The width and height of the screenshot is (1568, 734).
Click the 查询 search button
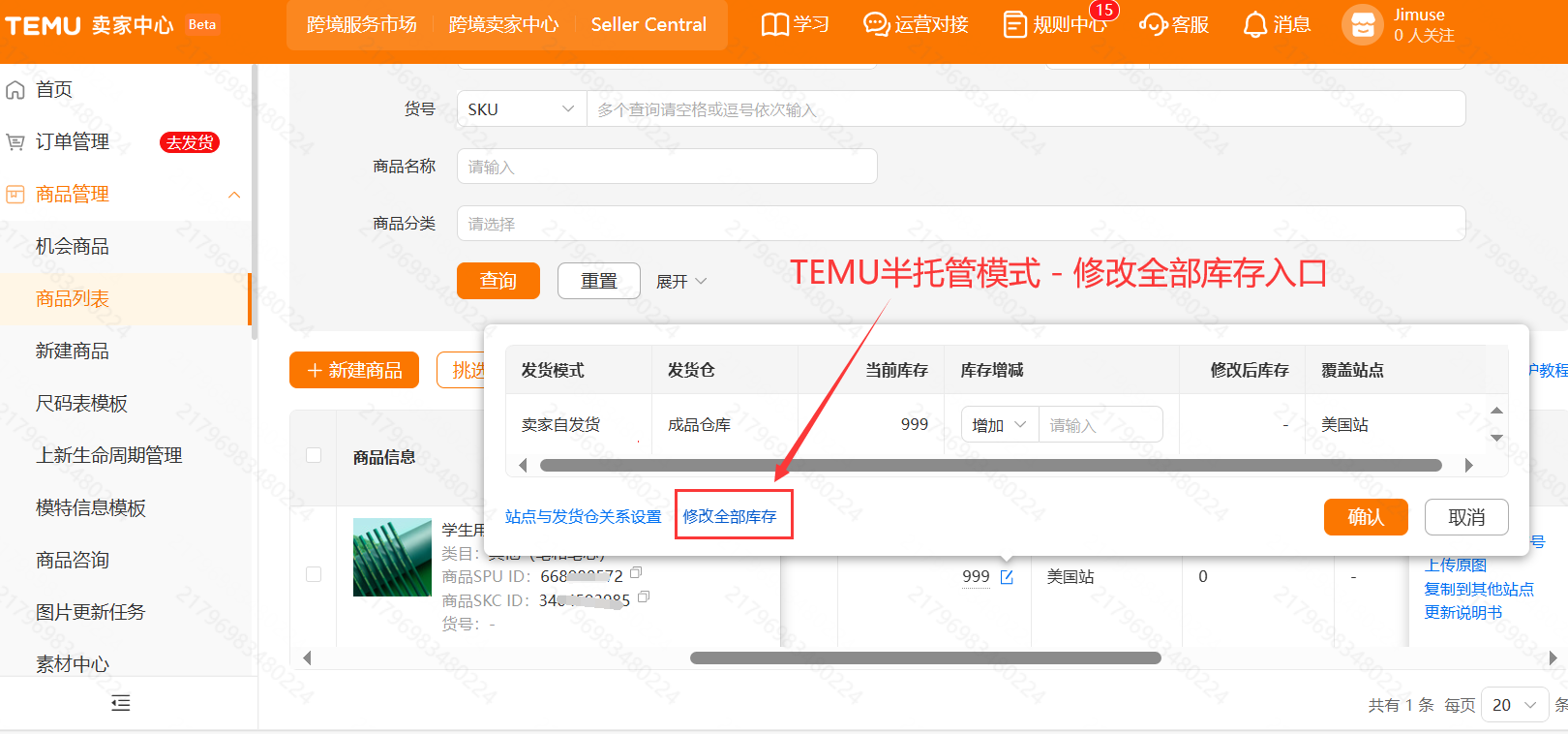pos(498,281)
